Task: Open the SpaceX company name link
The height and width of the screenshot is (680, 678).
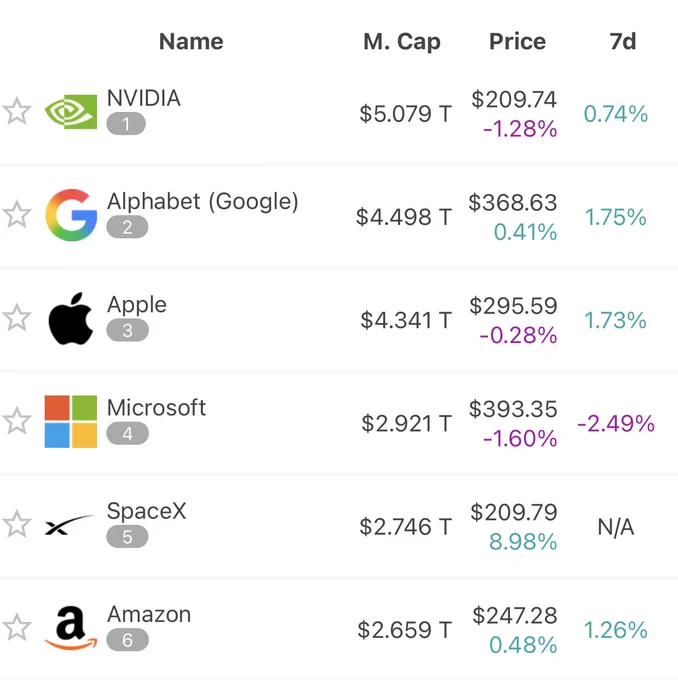Action: (146, 511)
